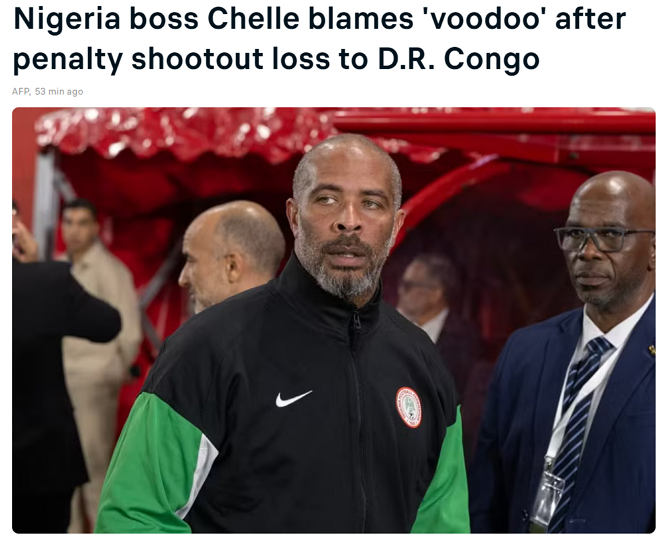Screen dimensions: 665x541
Task: Click the white lanyard badge holder
Action: coord(547,495)
